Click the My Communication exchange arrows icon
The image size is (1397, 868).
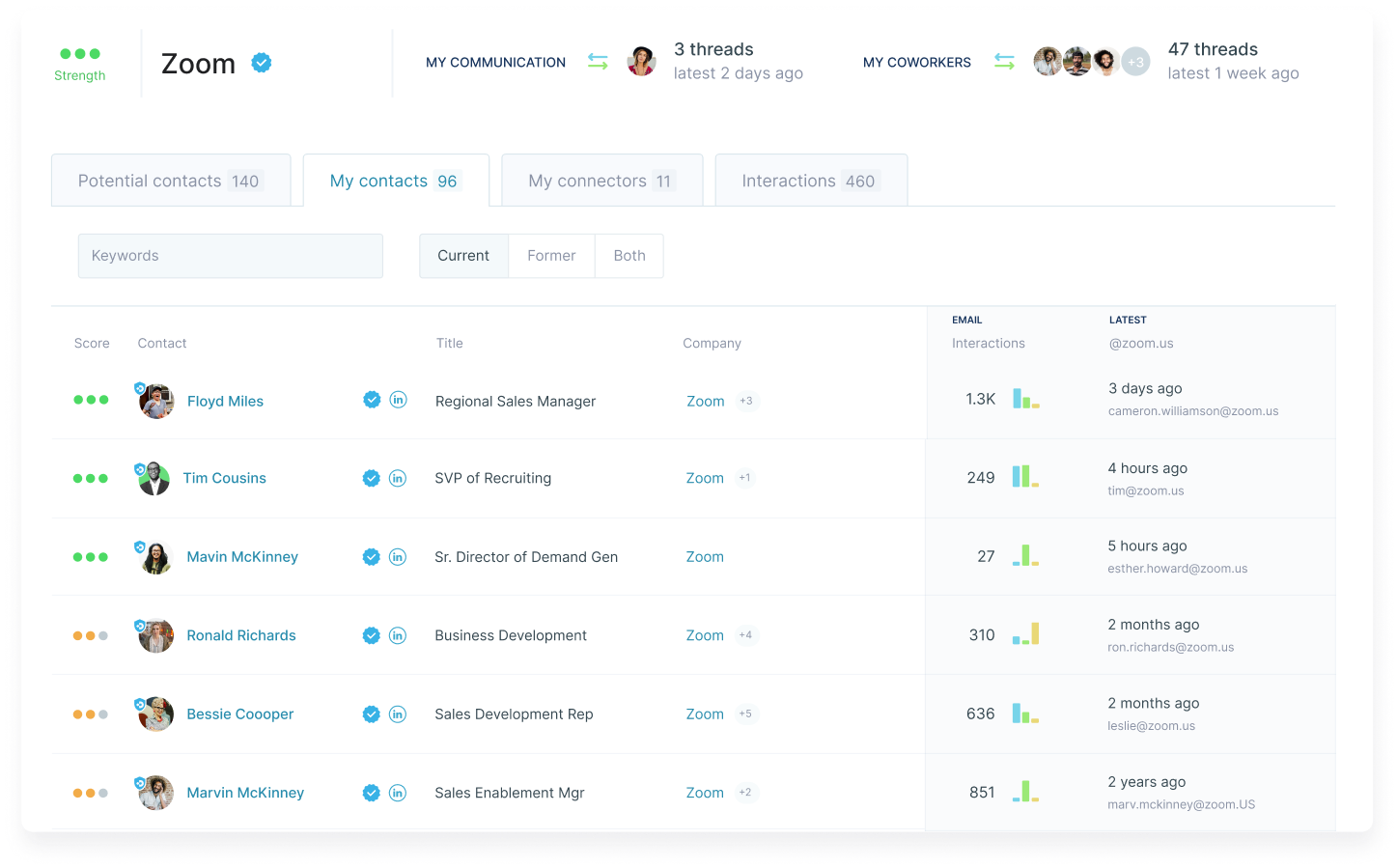598,62
